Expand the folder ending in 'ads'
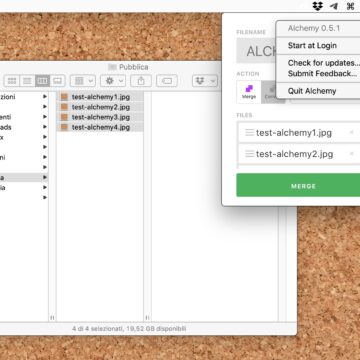 coord(45,127)
